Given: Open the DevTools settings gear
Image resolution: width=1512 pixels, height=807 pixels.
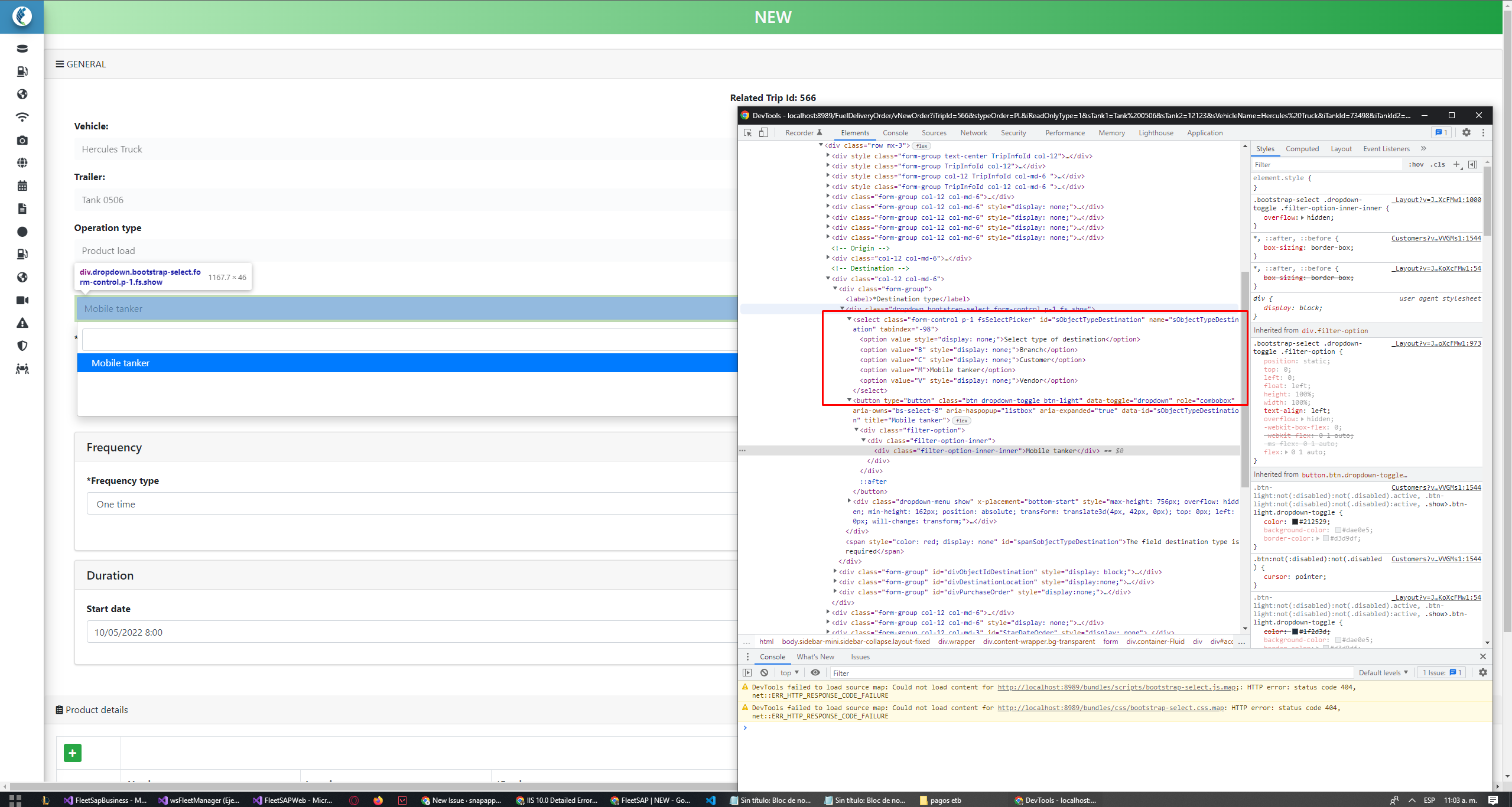Looking at the screenshot, I should (1466, 132).
